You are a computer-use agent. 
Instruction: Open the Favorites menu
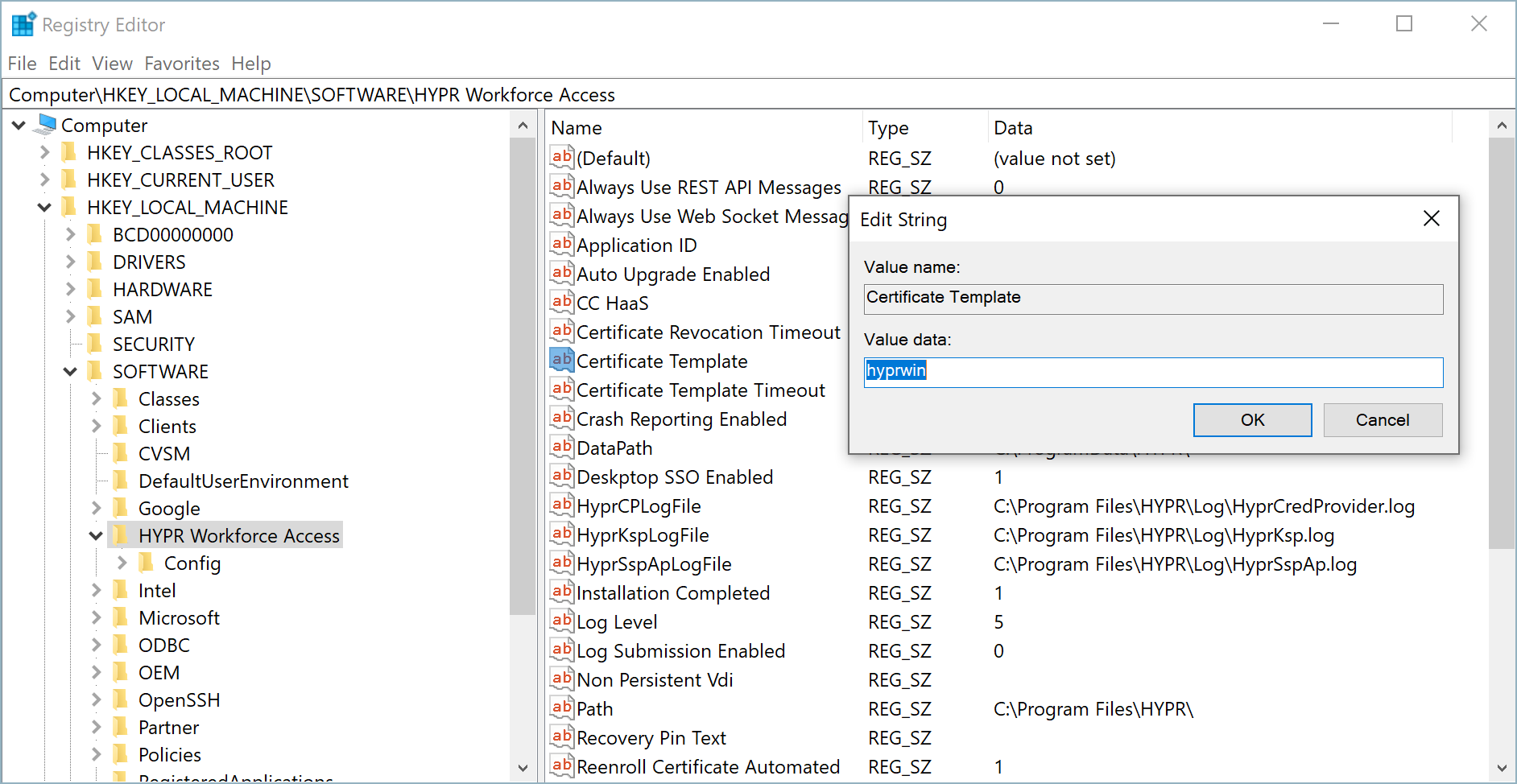coord(182,64)
